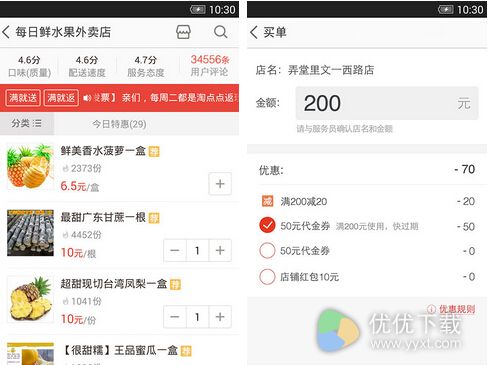The image size is (488, 365).
Task: Decrease 最甜广东甘蔗一根 quantity
Action: (x=175, y=250)
